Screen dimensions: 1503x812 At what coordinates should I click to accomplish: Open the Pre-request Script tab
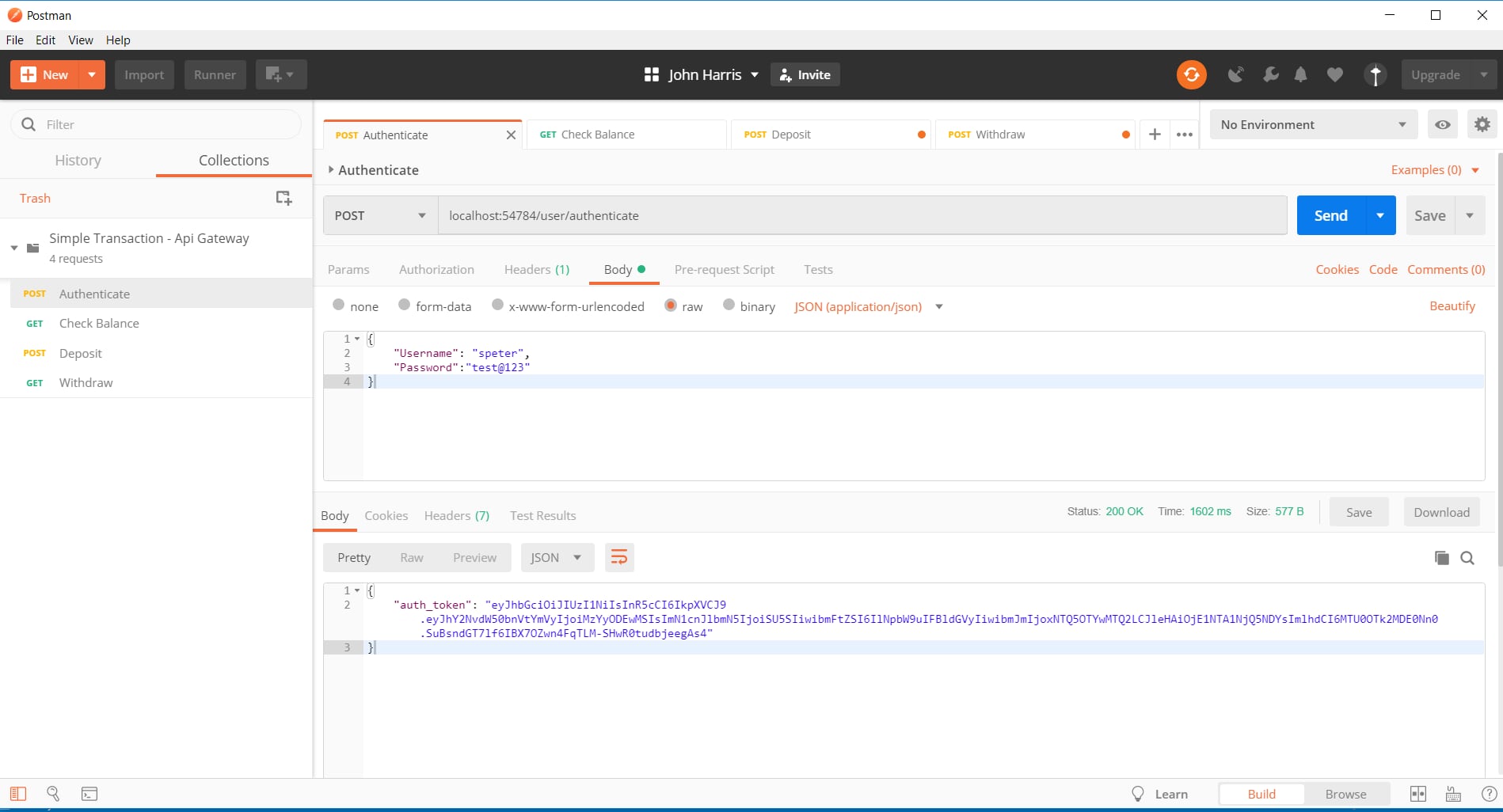pyautogui.click(x=725, y=269)
